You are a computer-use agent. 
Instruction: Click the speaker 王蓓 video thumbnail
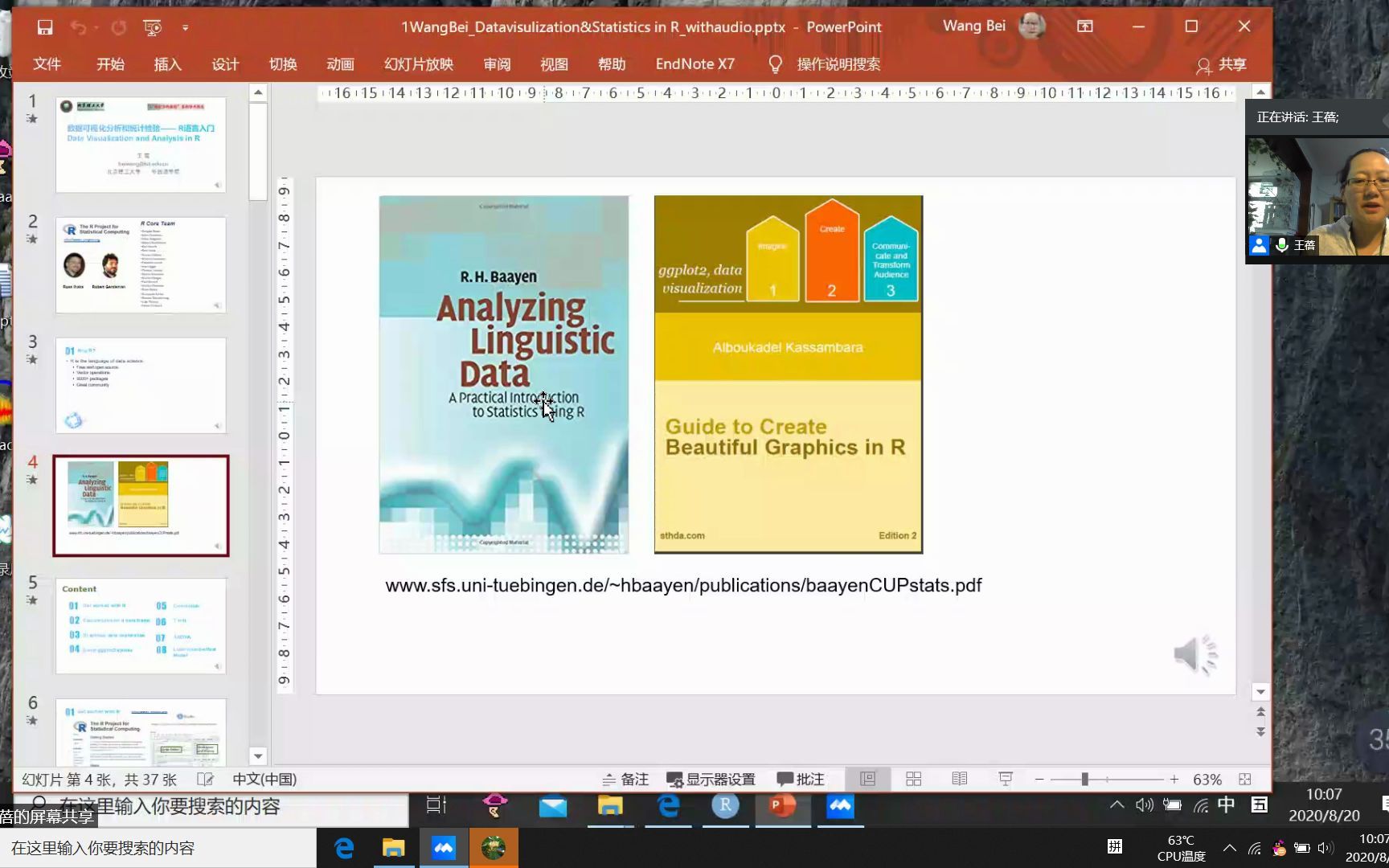pyautogui.click(x=1317, y=197)
